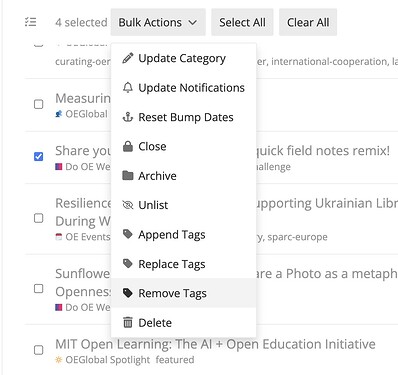Select Unlist in the bulk menu
The width and height of the screenshot is (398, 375).
[183, 205]
